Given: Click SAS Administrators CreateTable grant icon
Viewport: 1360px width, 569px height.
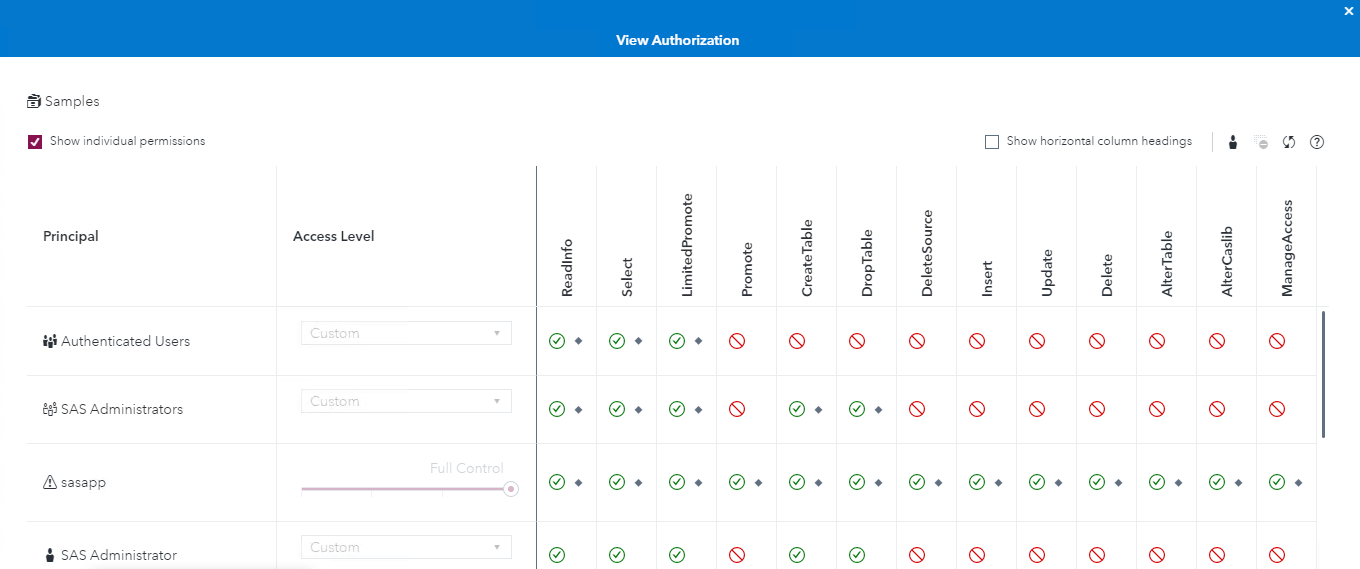Looking at the screenshot, I should (x=797, y=409).
